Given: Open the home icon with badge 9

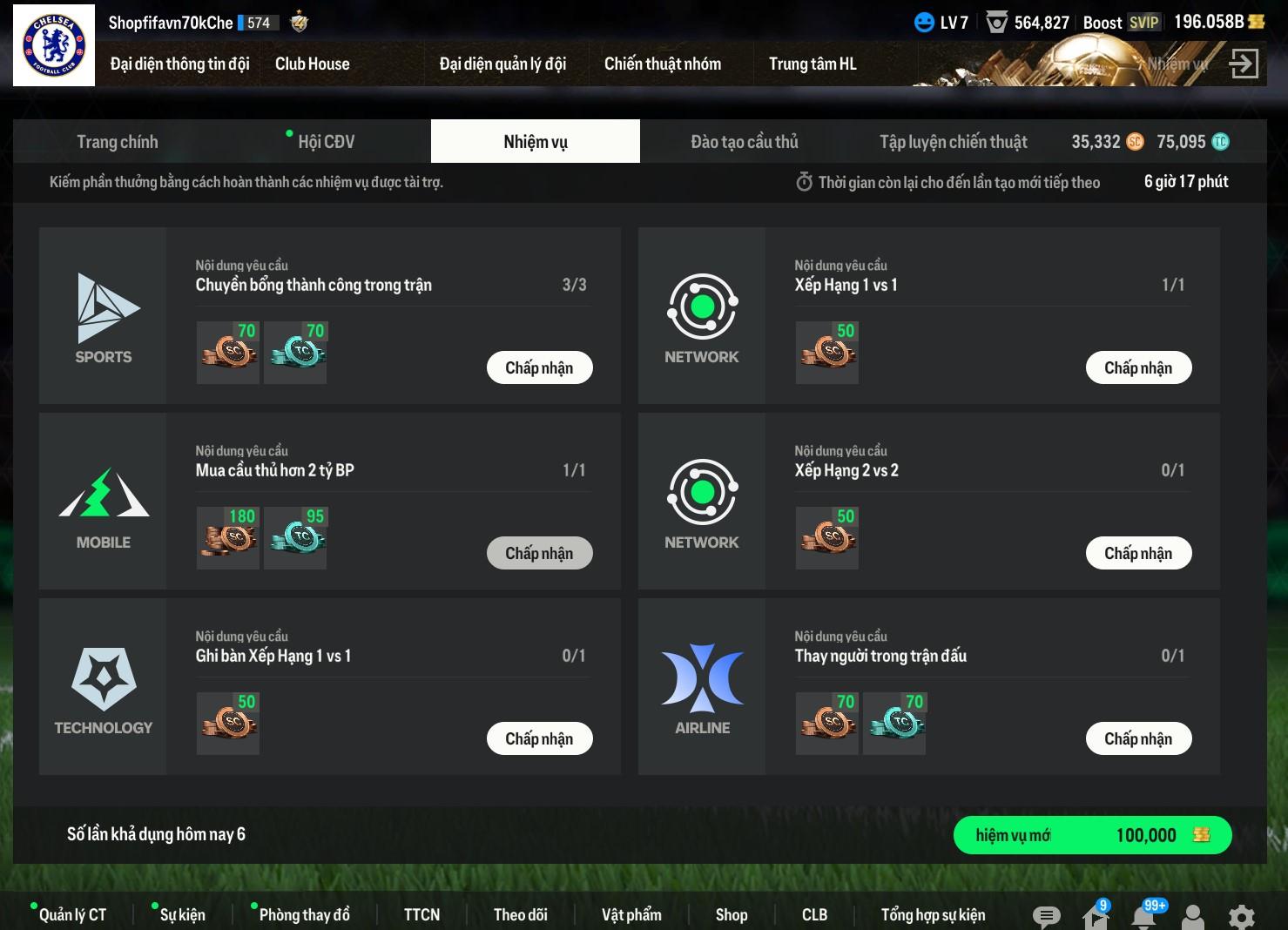Looking at the screenshot, I should click(1095, 915).
